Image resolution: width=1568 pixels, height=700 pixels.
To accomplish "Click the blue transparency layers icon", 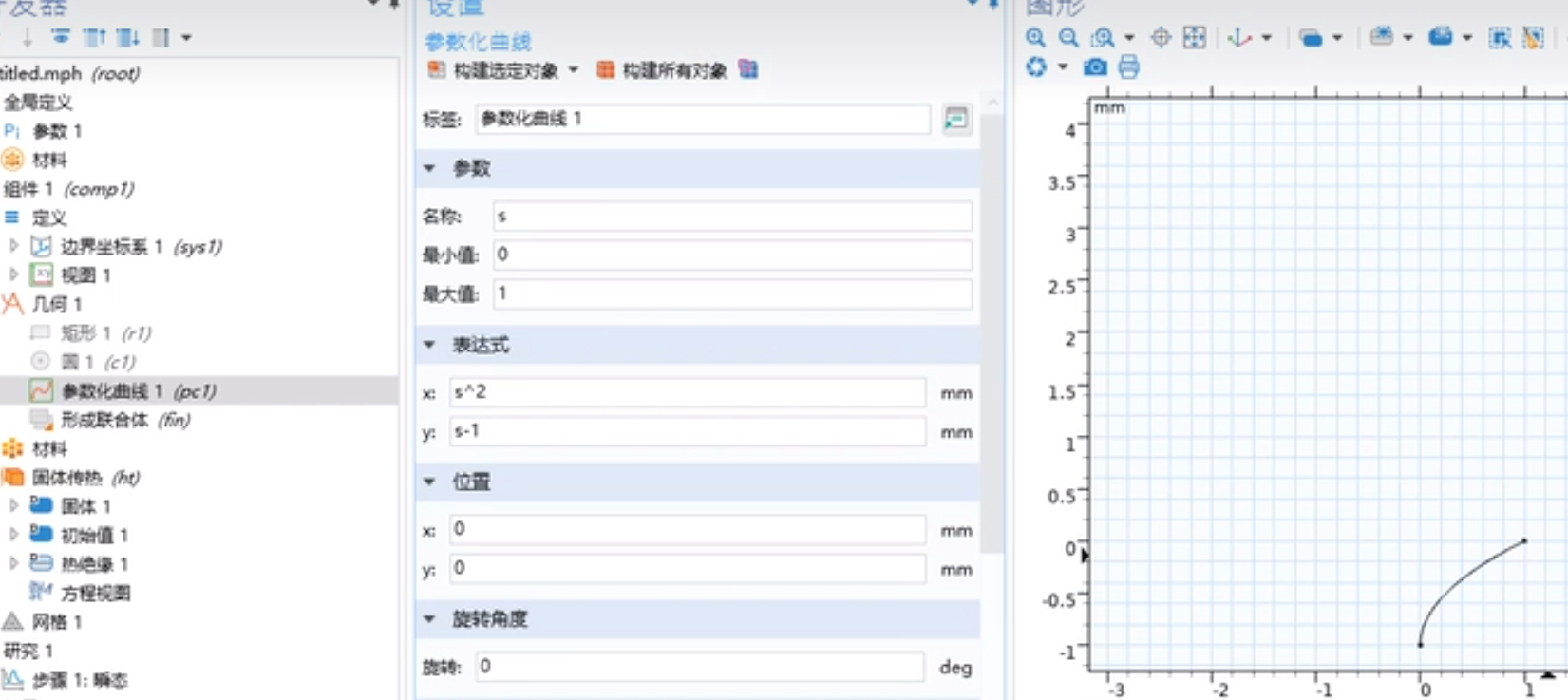I will point(1311,38).
